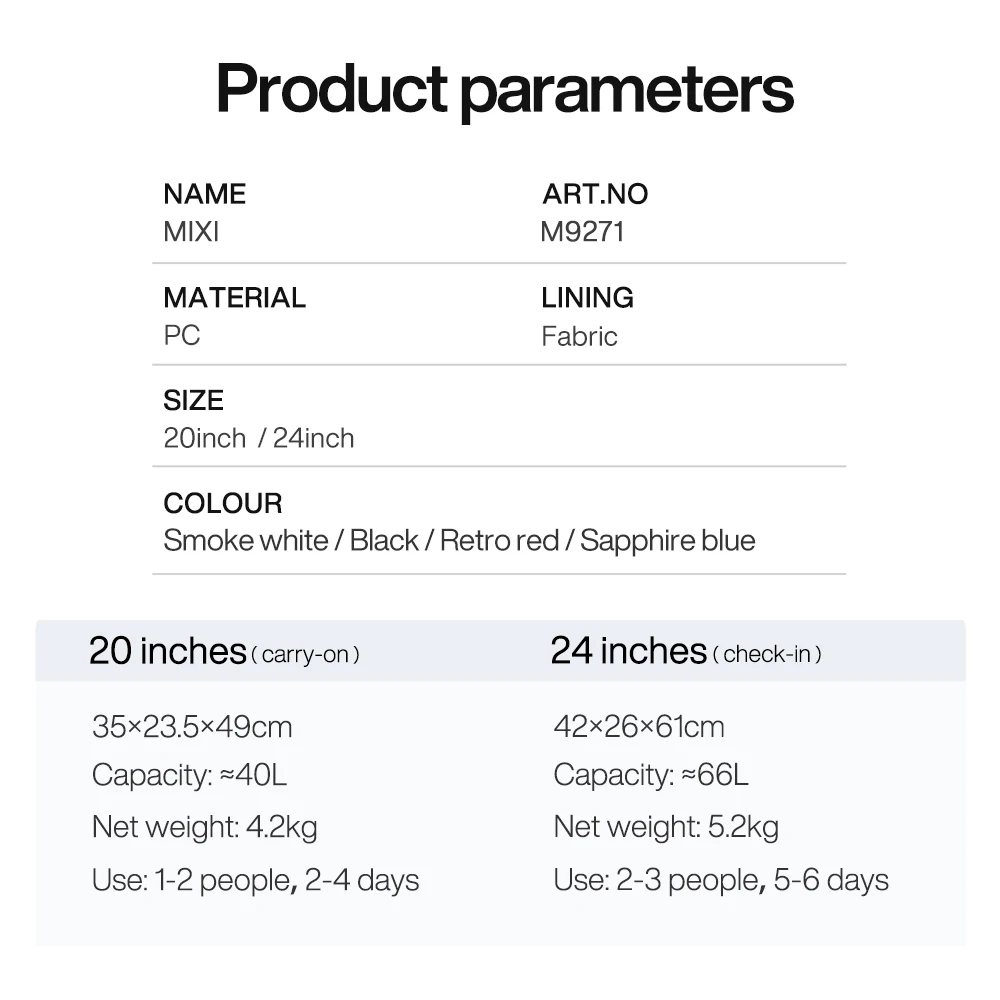Click the "Product parameters" heading

504,88
